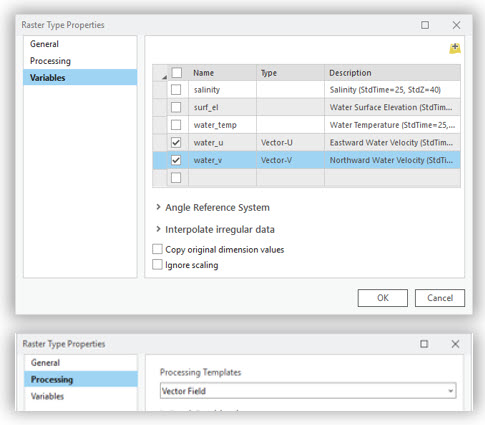Click the Description column header

[x=393, y=73]
